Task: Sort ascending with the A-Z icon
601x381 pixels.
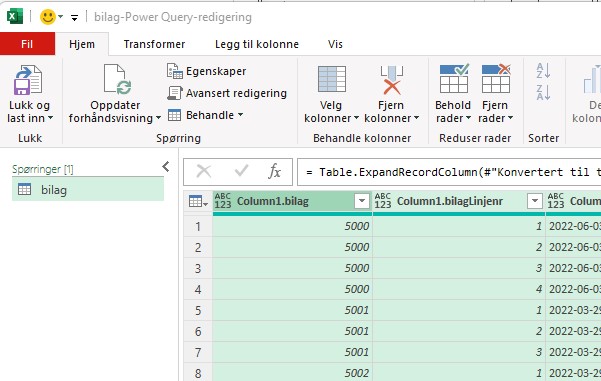Action: (544, 71)
